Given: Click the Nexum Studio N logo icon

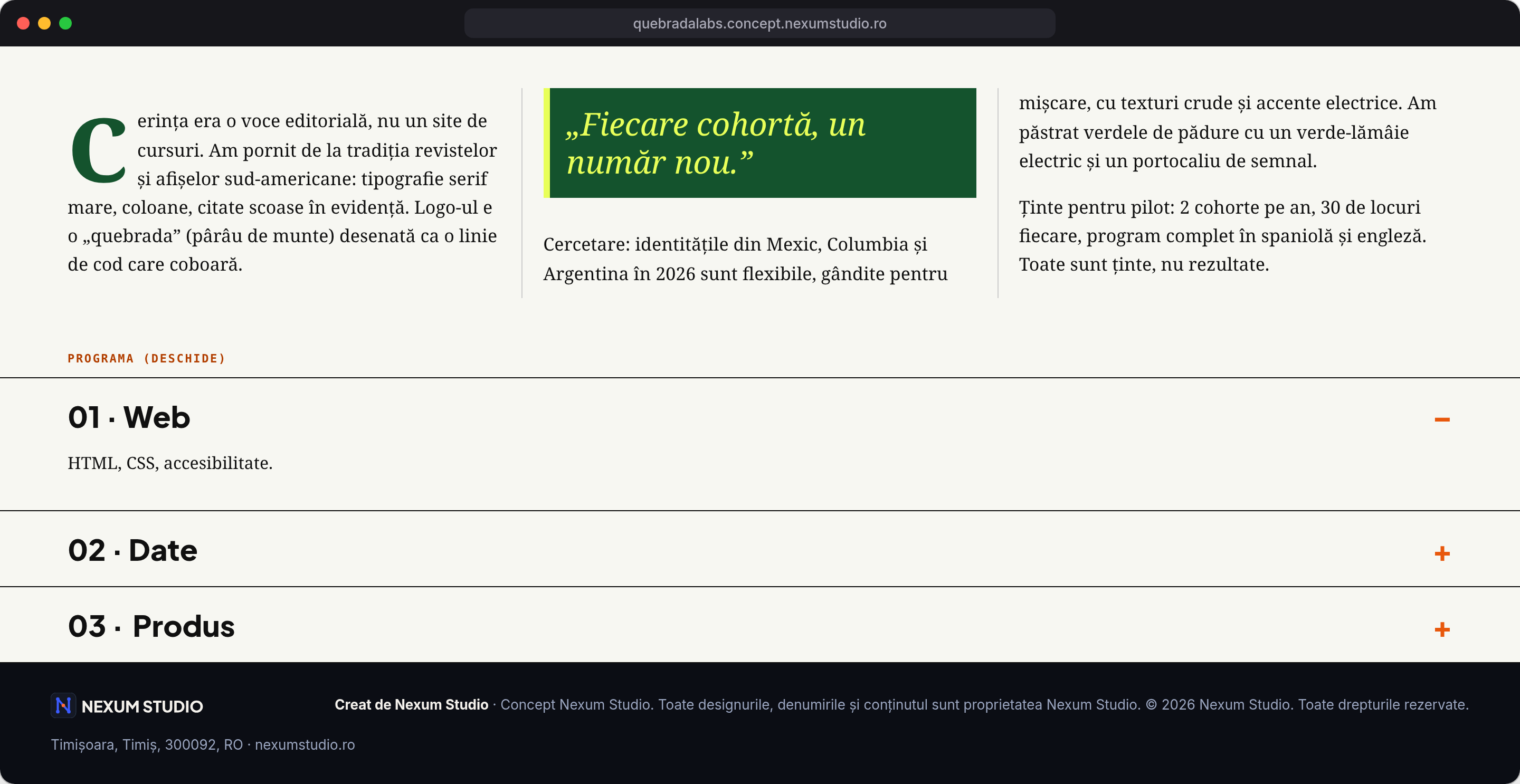Looking at the screenshot, I should 63,705.
